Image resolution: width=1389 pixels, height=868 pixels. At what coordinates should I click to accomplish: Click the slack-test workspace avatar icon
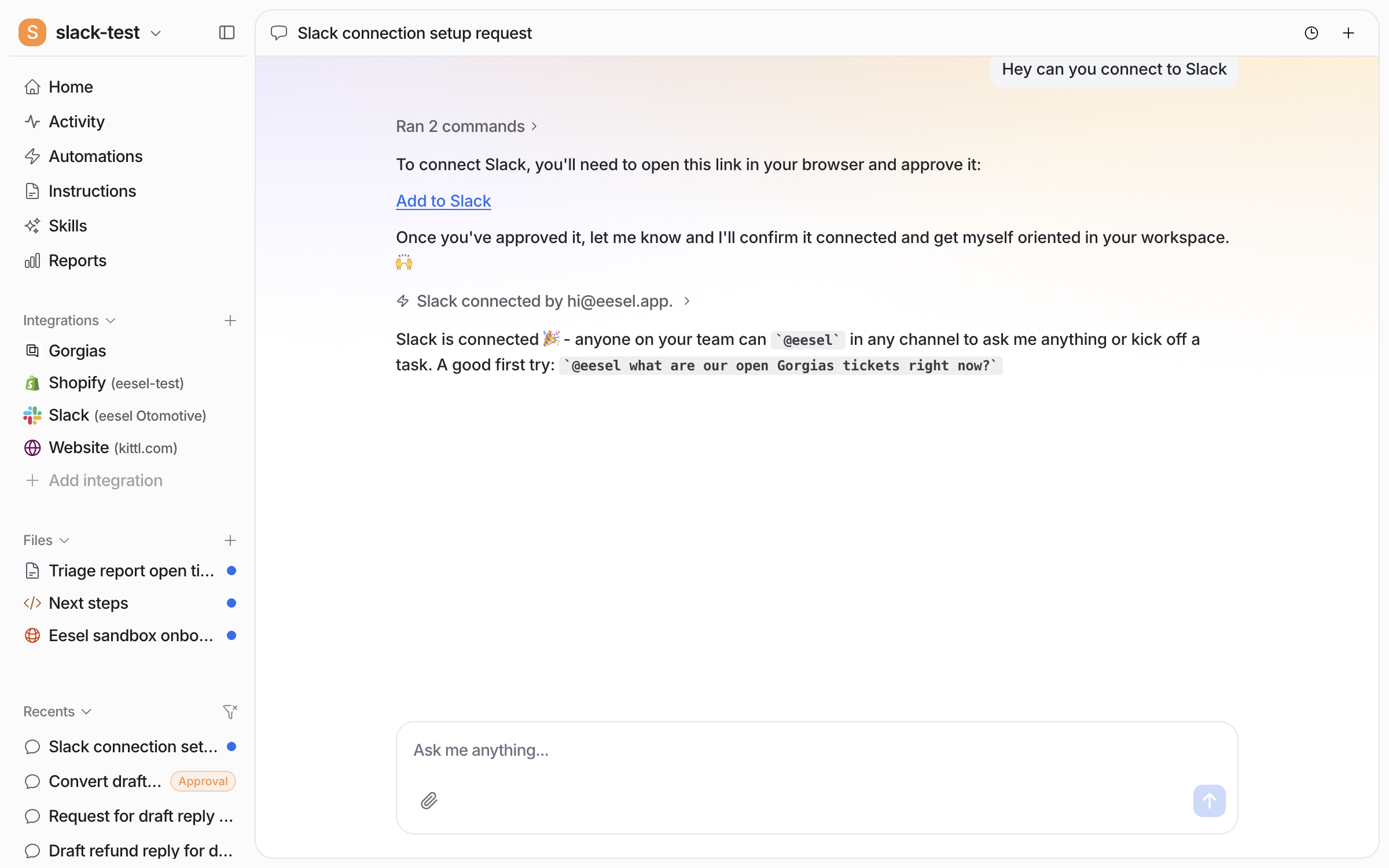coord(32,32)
